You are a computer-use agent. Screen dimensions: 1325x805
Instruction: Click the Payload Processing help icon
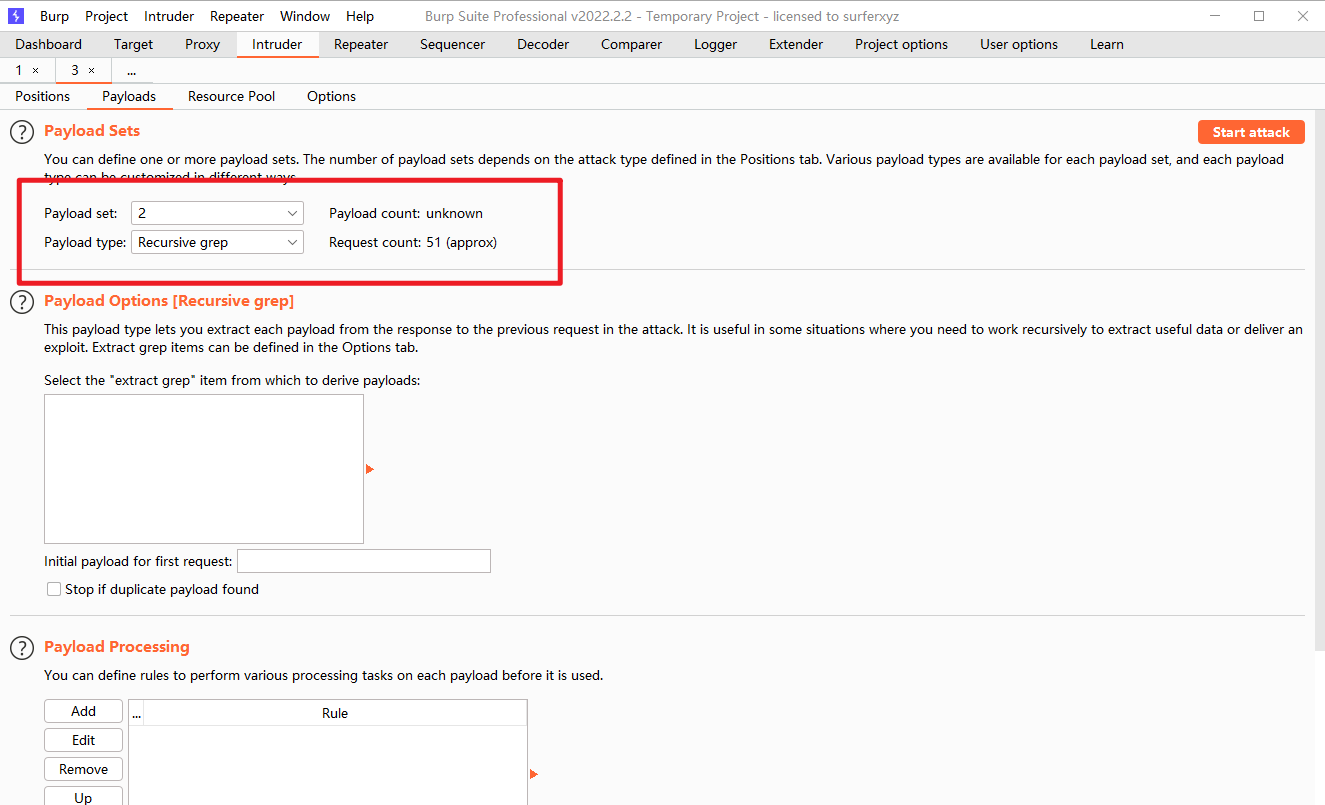(x=22, y=648)
